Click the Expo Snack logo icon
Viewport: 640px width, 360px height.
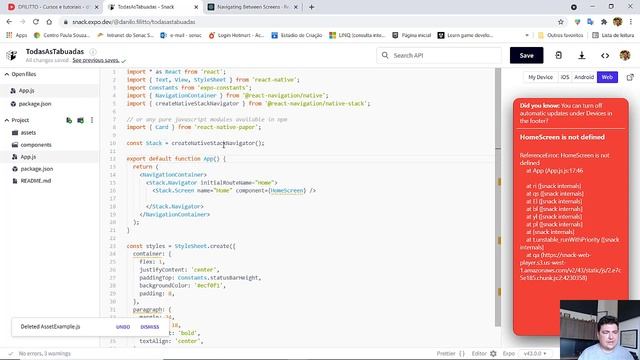pyautogui.click(x=11, y=55)
